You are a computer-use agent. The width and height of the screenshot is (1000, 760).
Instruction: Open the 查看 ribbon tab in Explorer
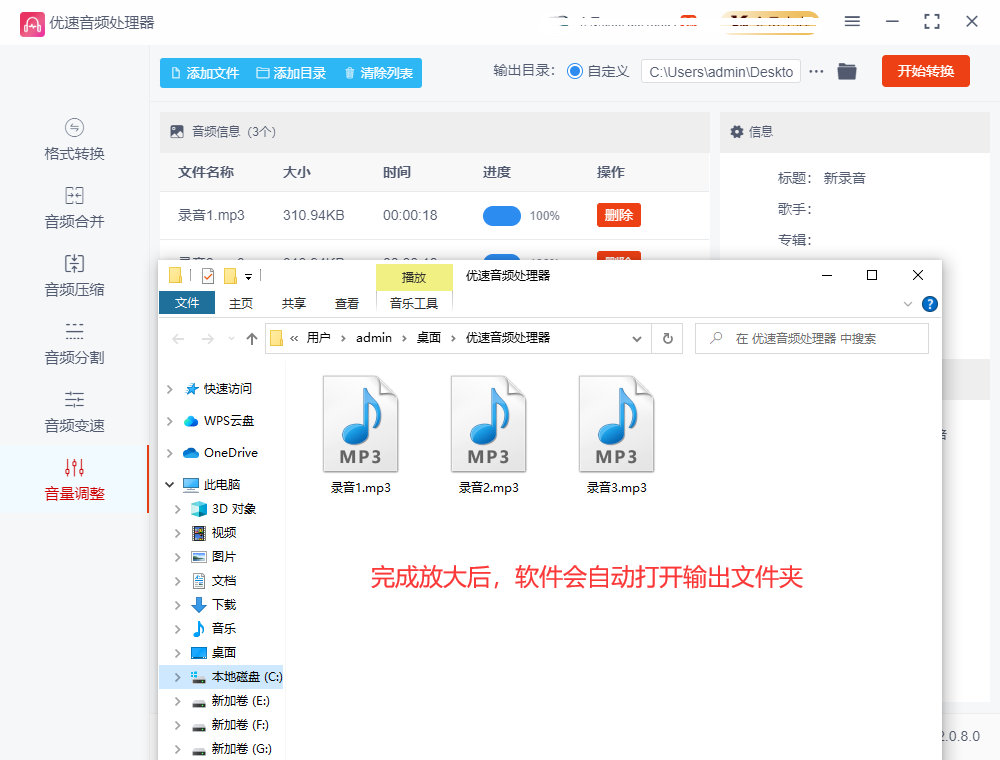tap(346, 303)
